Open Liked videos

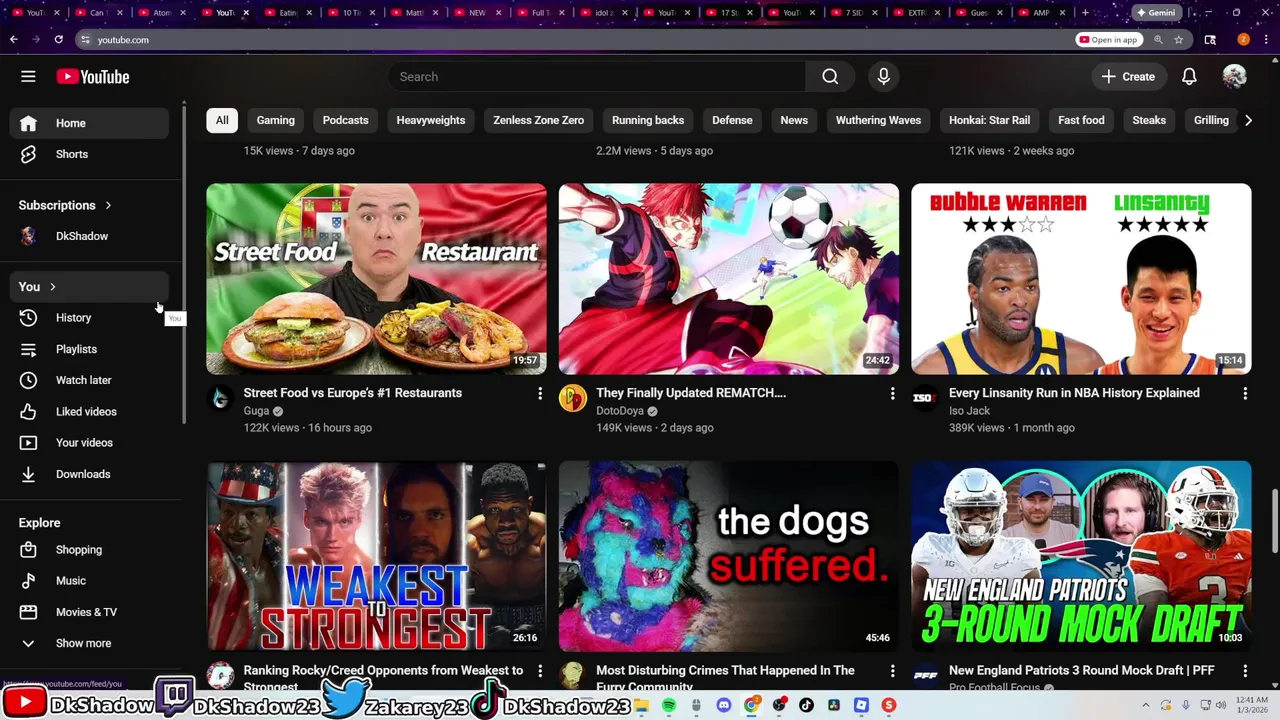tap(89, 412)
